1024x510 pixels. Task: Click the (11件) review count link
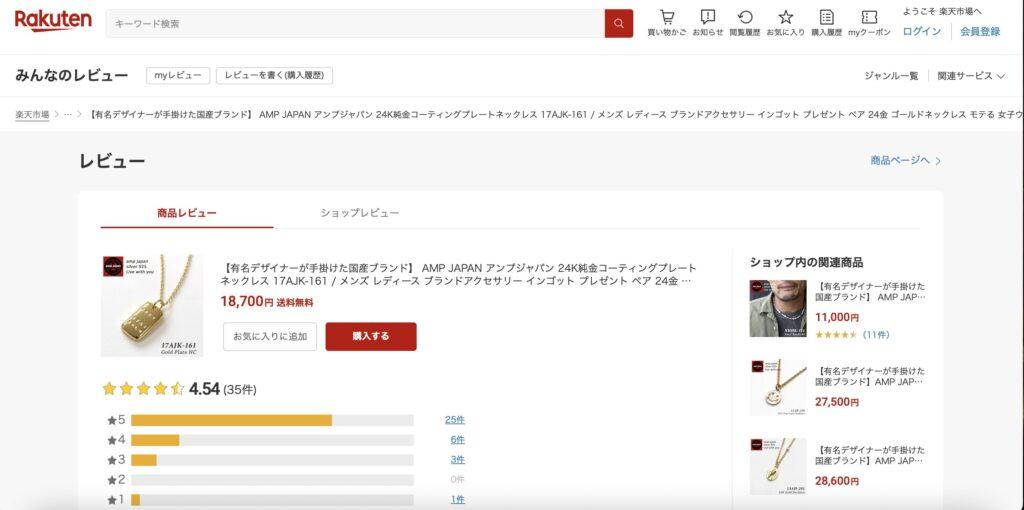(x=876, y=334)
